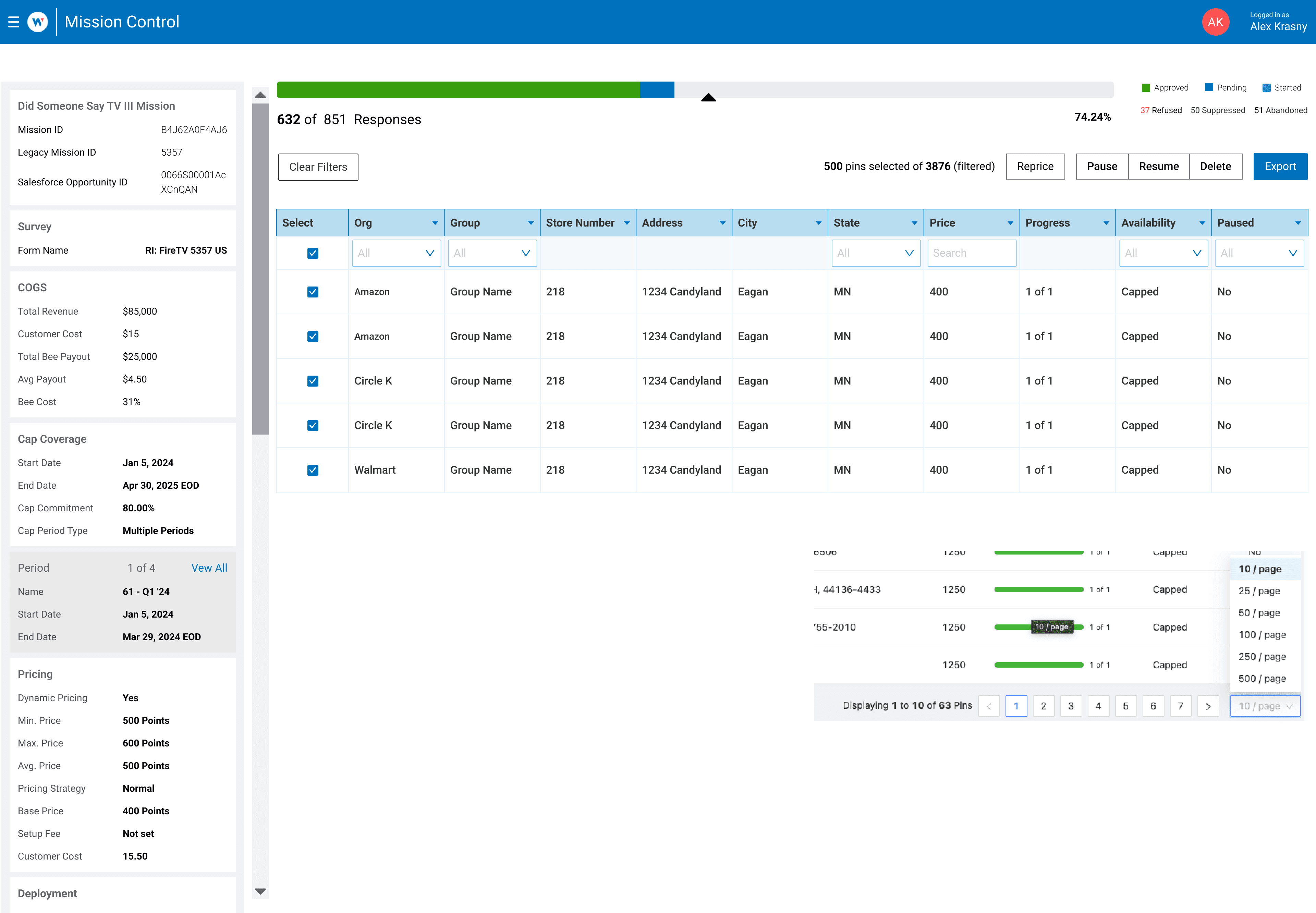The width and height of the screenshot is (1316, 913).
Task: Go to the previous pagination page arrow
Action: click(x=989, y=706)
